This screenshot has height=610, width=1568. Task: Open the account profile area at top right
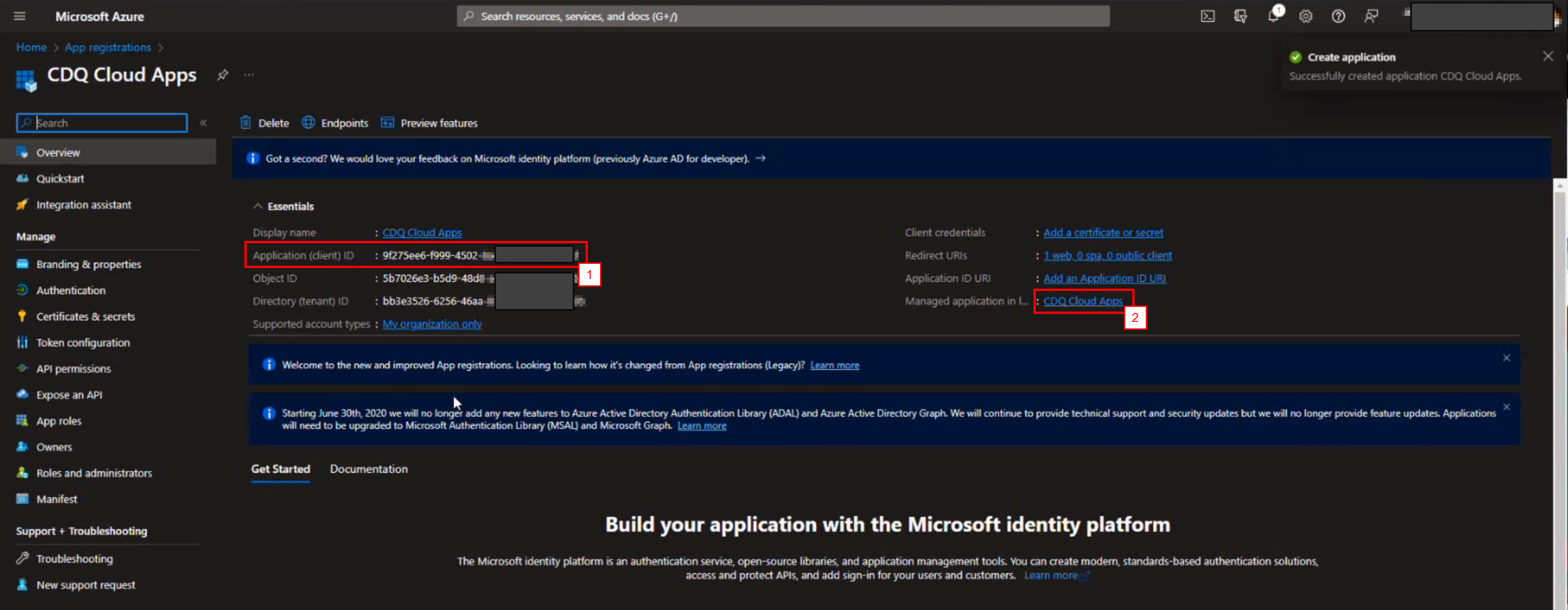(x=1481, y=16)
